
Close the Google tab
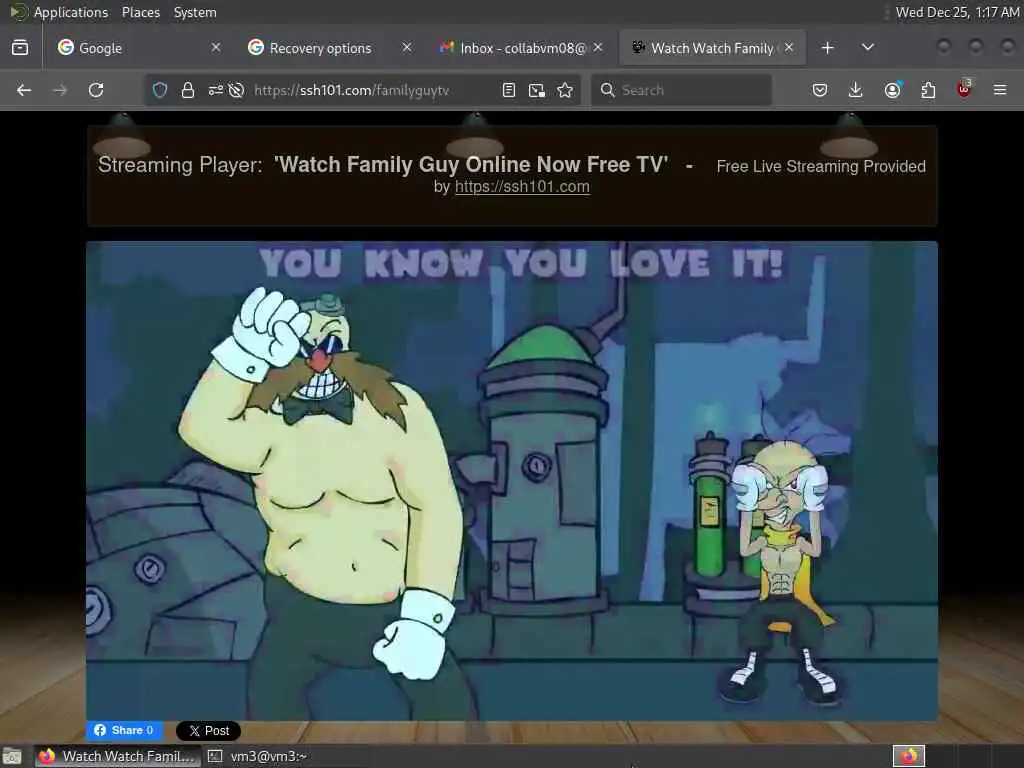(216, 47)
